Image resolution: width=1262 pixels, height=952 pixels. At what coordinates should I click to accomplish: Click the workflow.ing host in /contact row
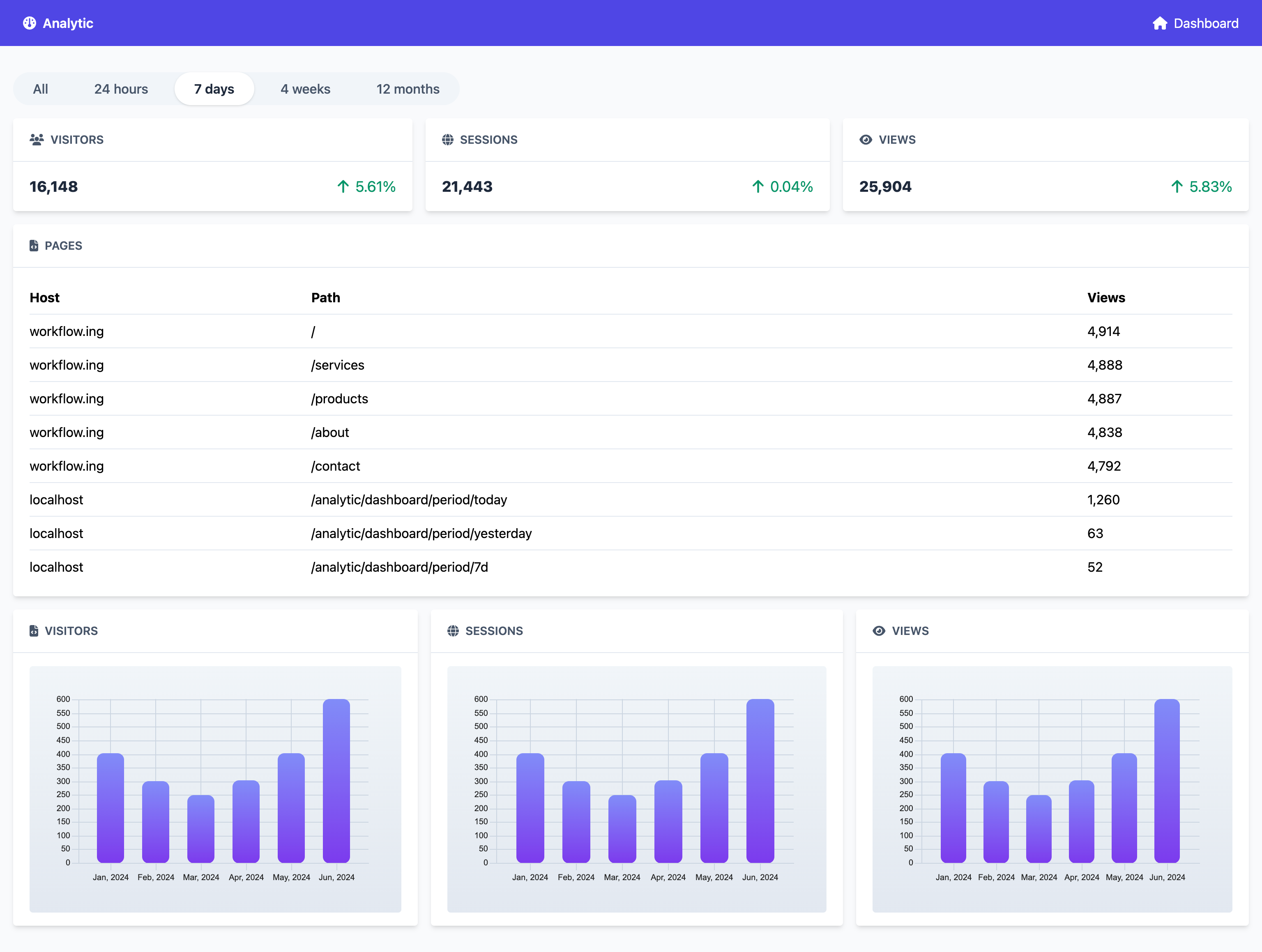[x=67, y=466]
